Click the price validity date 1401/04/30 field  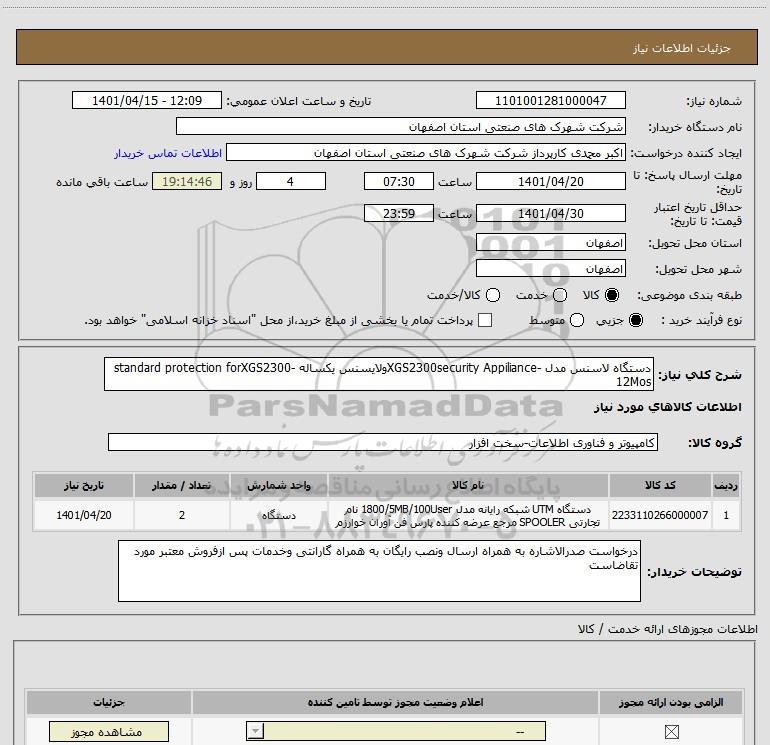click(x=550, y=213)
